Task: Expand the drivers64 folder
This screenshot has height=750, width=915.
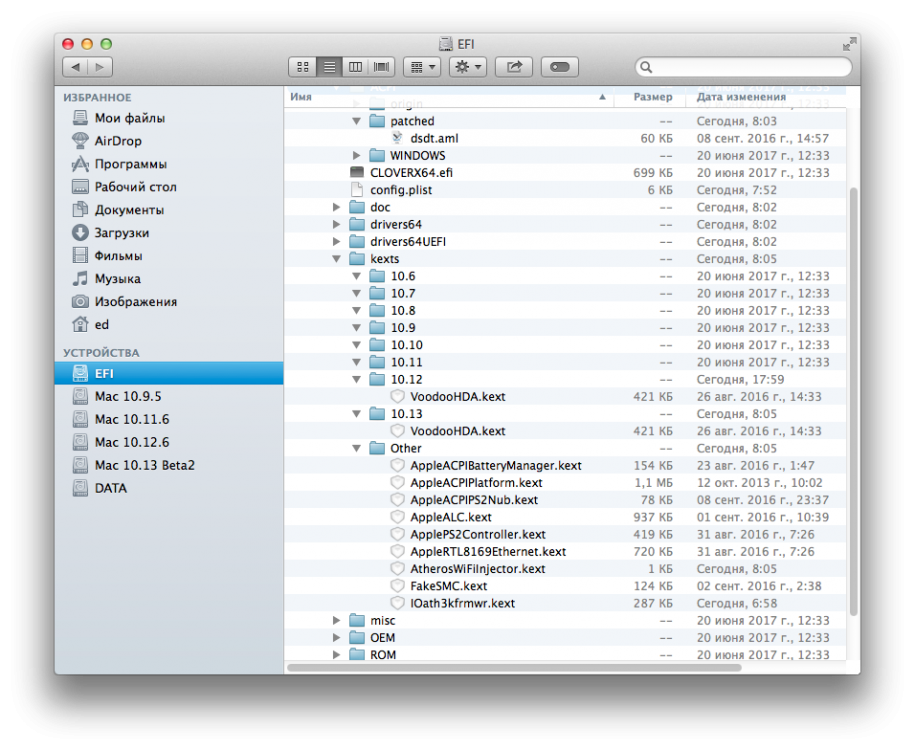Action: click(336, 225)
